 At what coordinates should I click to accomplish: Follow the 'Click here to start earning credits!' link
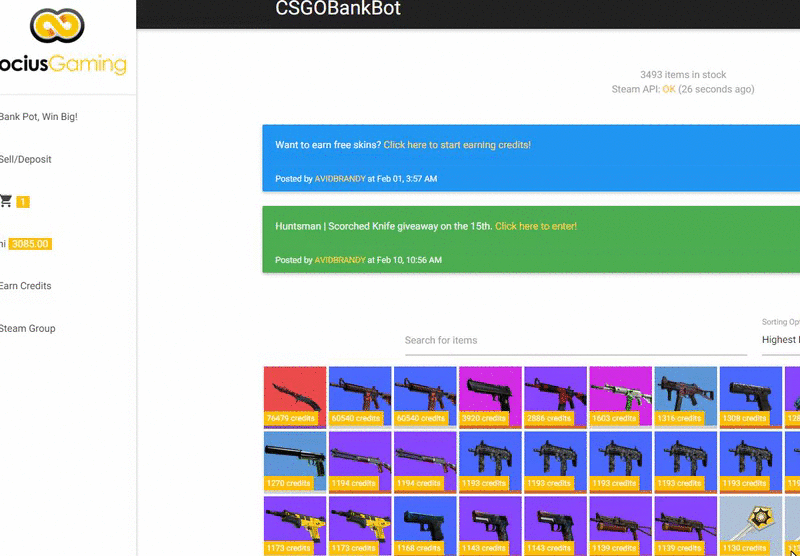coord(457,145)
